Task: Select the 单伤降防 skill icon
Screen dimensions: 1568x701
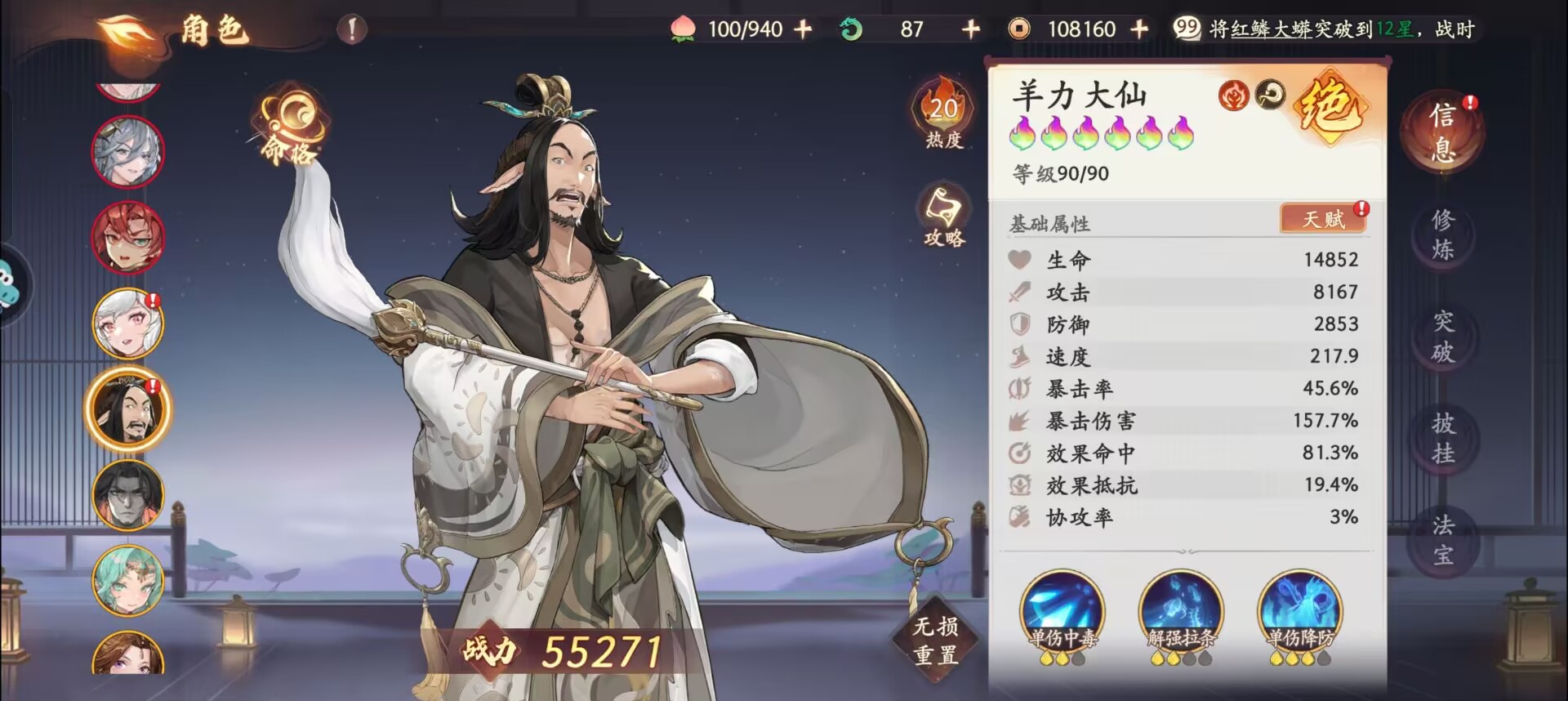Action: point(1300,616)
